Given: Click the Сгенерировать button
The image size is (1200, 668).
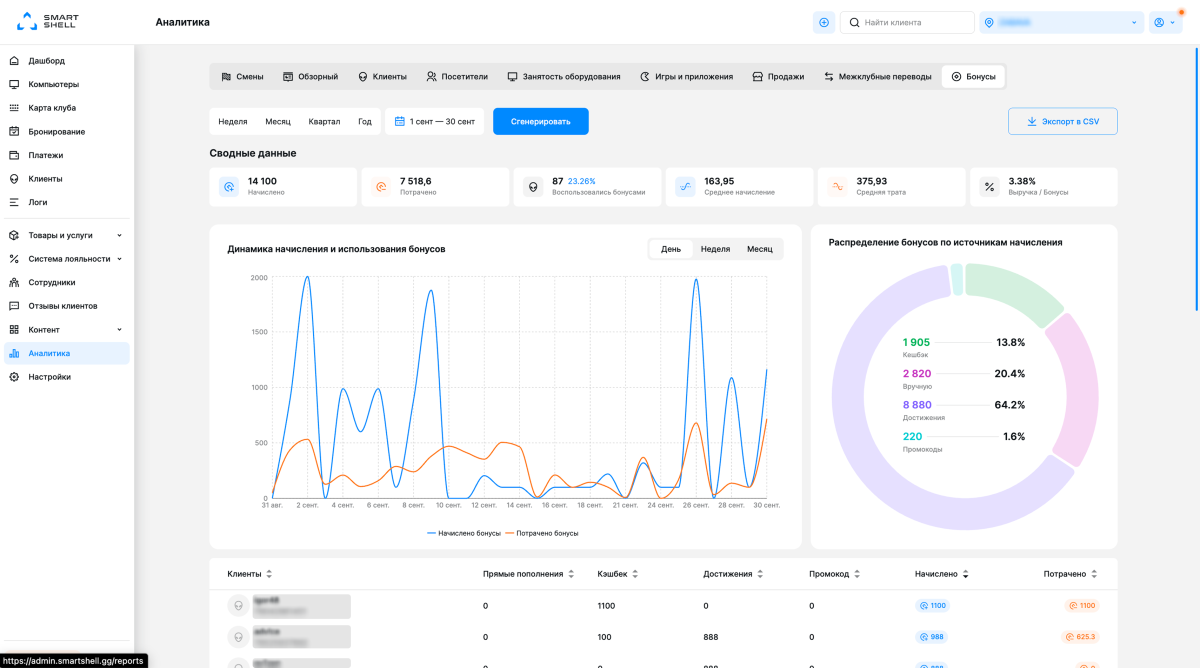Looking at the screenshot, I should [541, 121].
